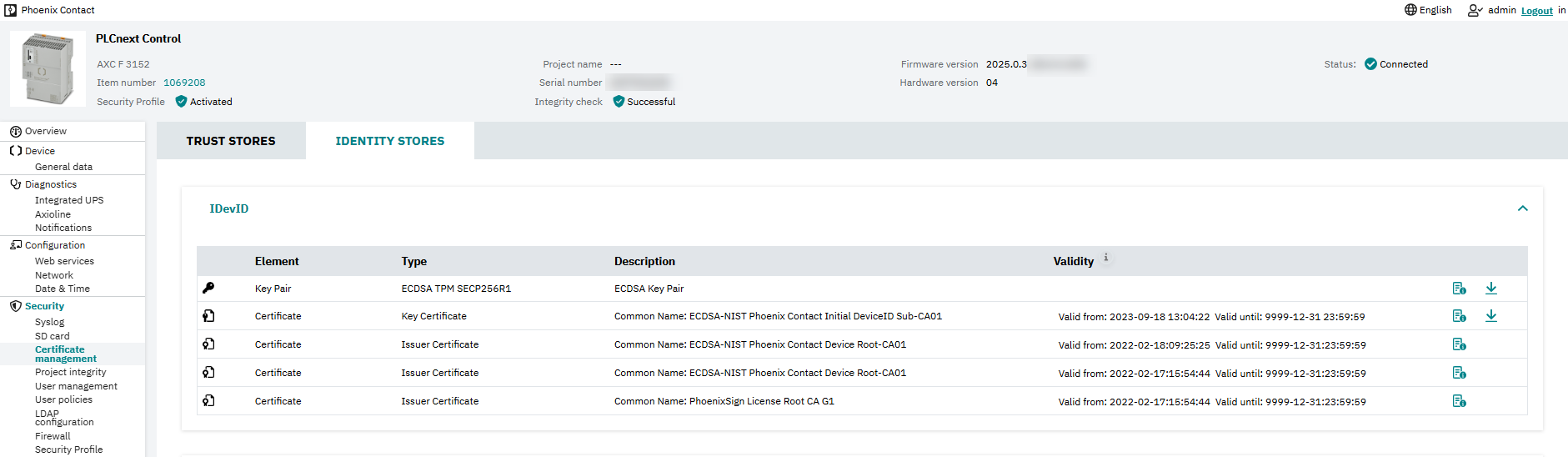Select the IDENTITY STORES tab
The height and width of the screenshot is (457, 1568).
pos(390,141)
